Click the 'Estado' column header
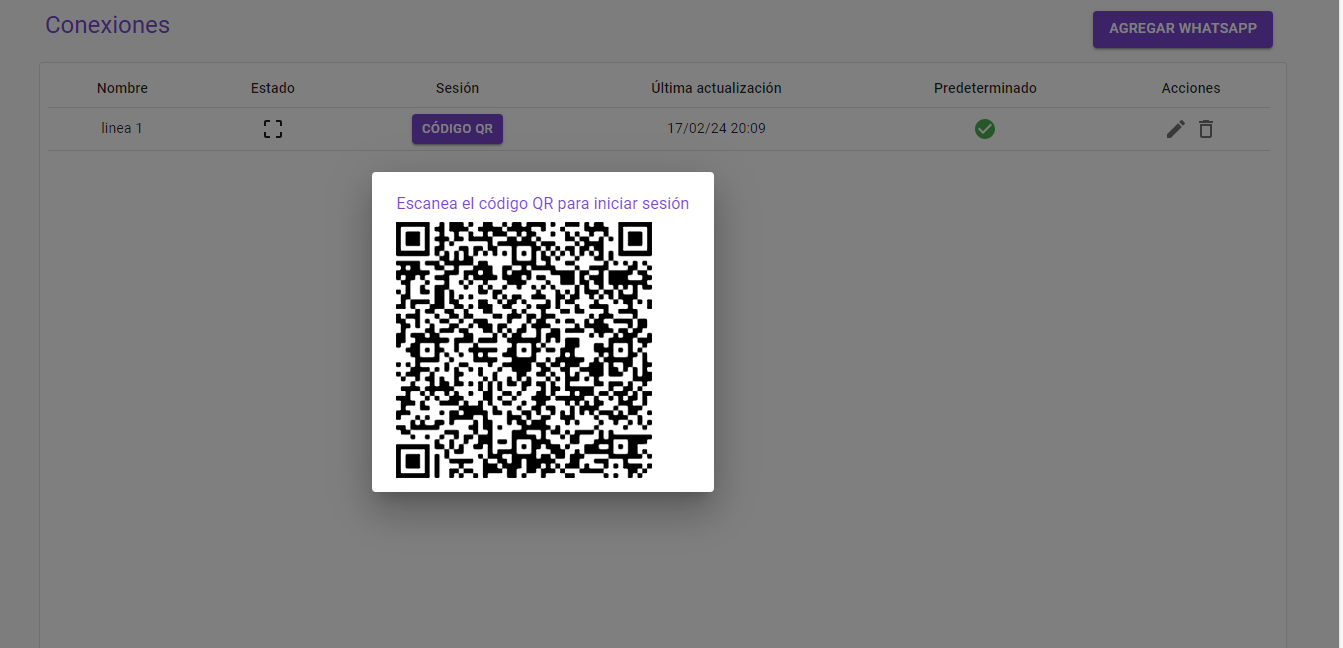This screenshot has height=648, width=1343. coord(273,88)
